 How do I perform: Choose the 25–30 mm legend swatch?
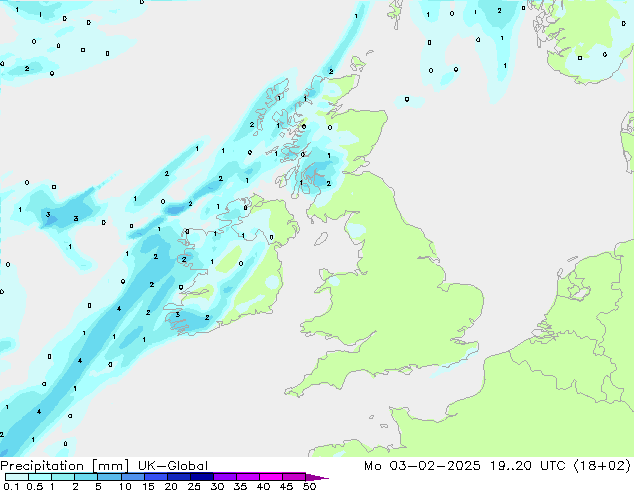202,477
